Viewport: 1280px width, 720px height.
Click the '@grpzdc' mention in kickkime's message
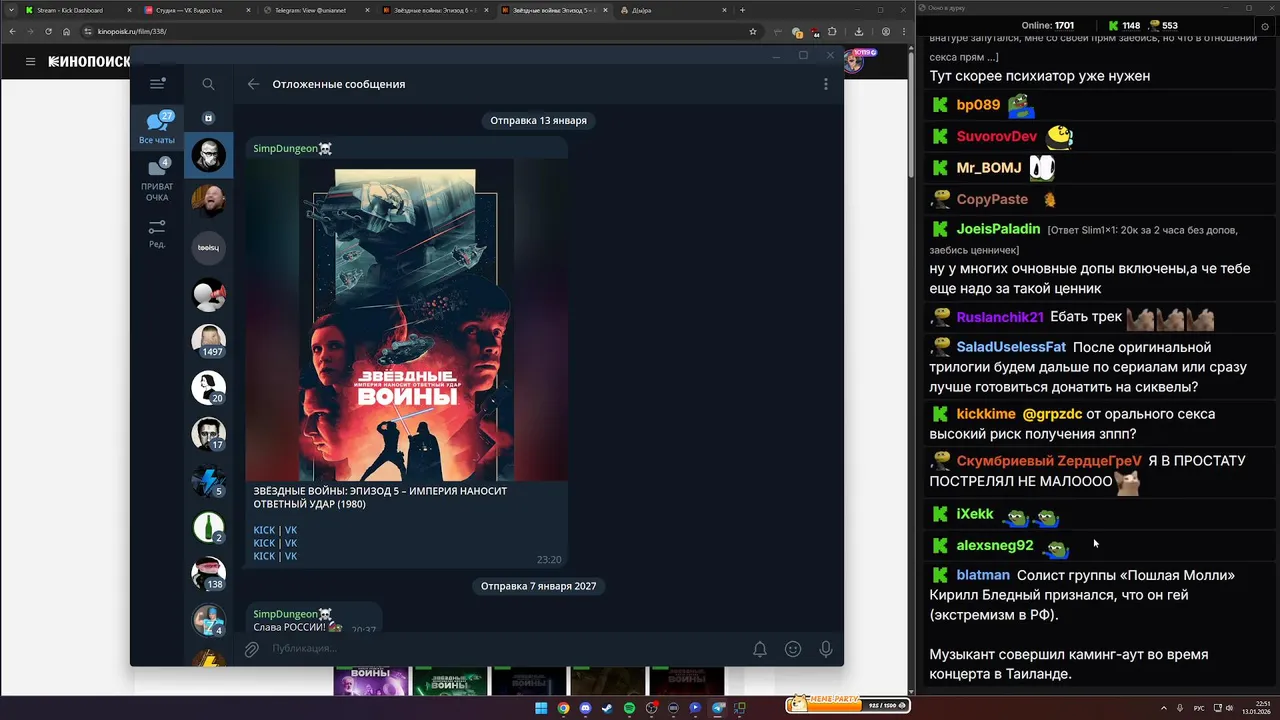pyautogui.click(x=1052, y=414)
